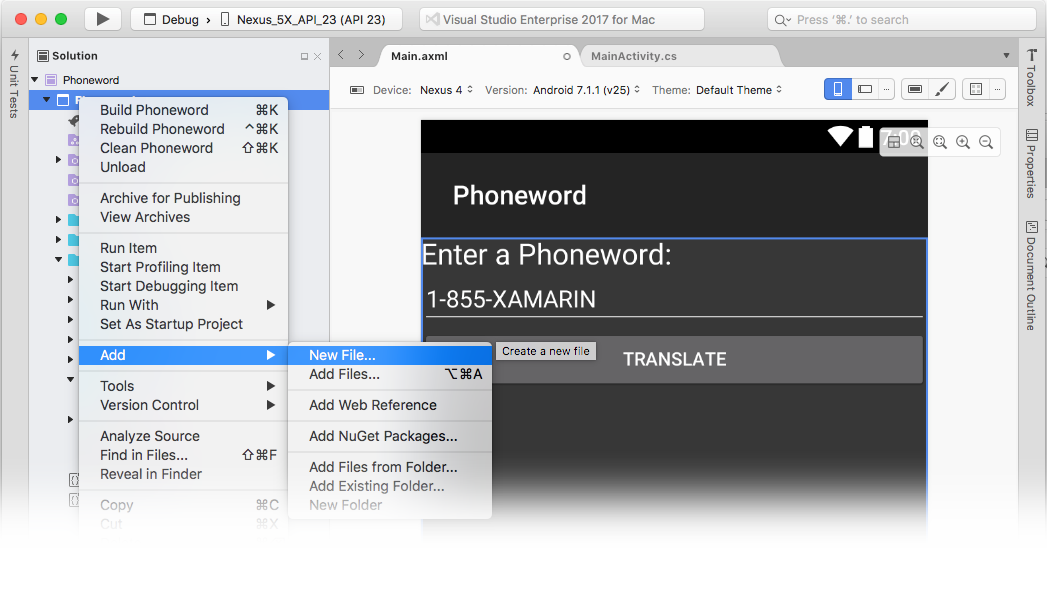Click zoom in magnifier icon
This screenshot has width=1047, height=596.
coord(962,142)
